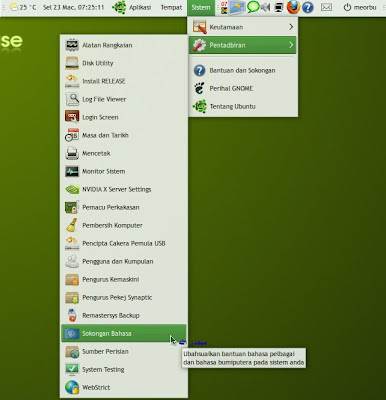The image size is (386, 400).
Task: Open Sumber Perisian software sources icon
Action: click(x=72, y=351)
